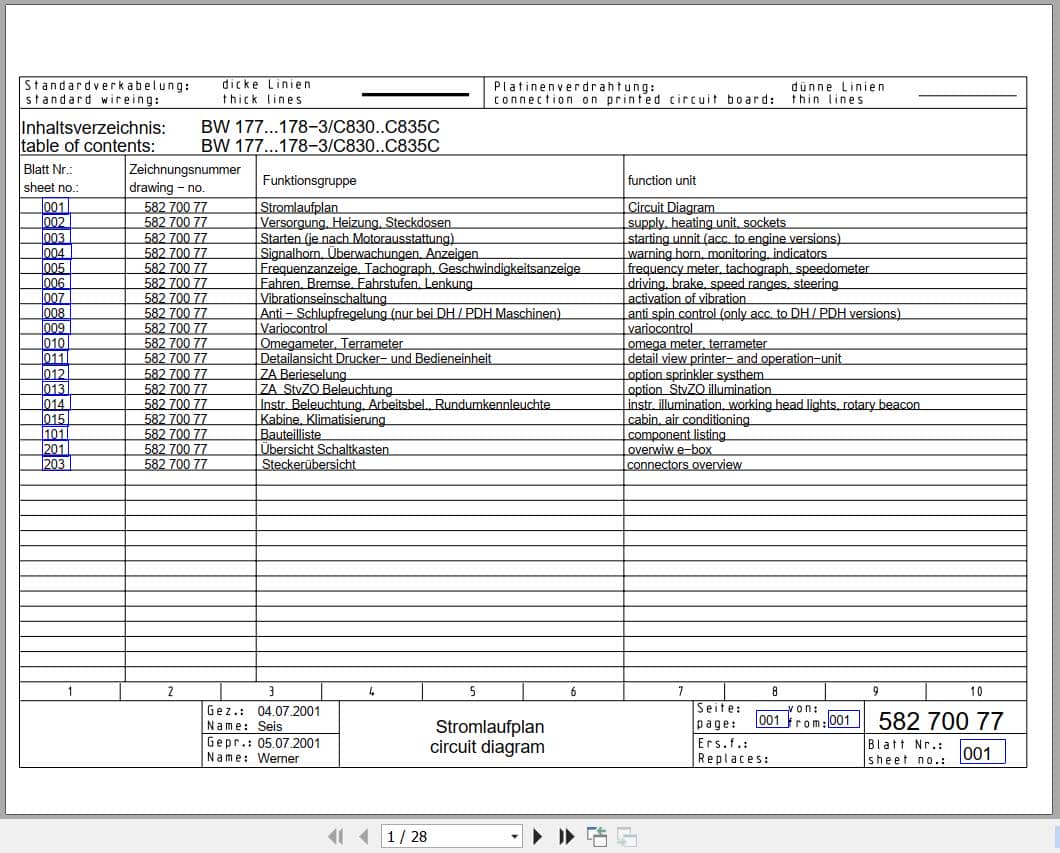Open sheet link 004 Signalhorn
This screenshot has height=853, width=1060.
(x=56, y=253)
